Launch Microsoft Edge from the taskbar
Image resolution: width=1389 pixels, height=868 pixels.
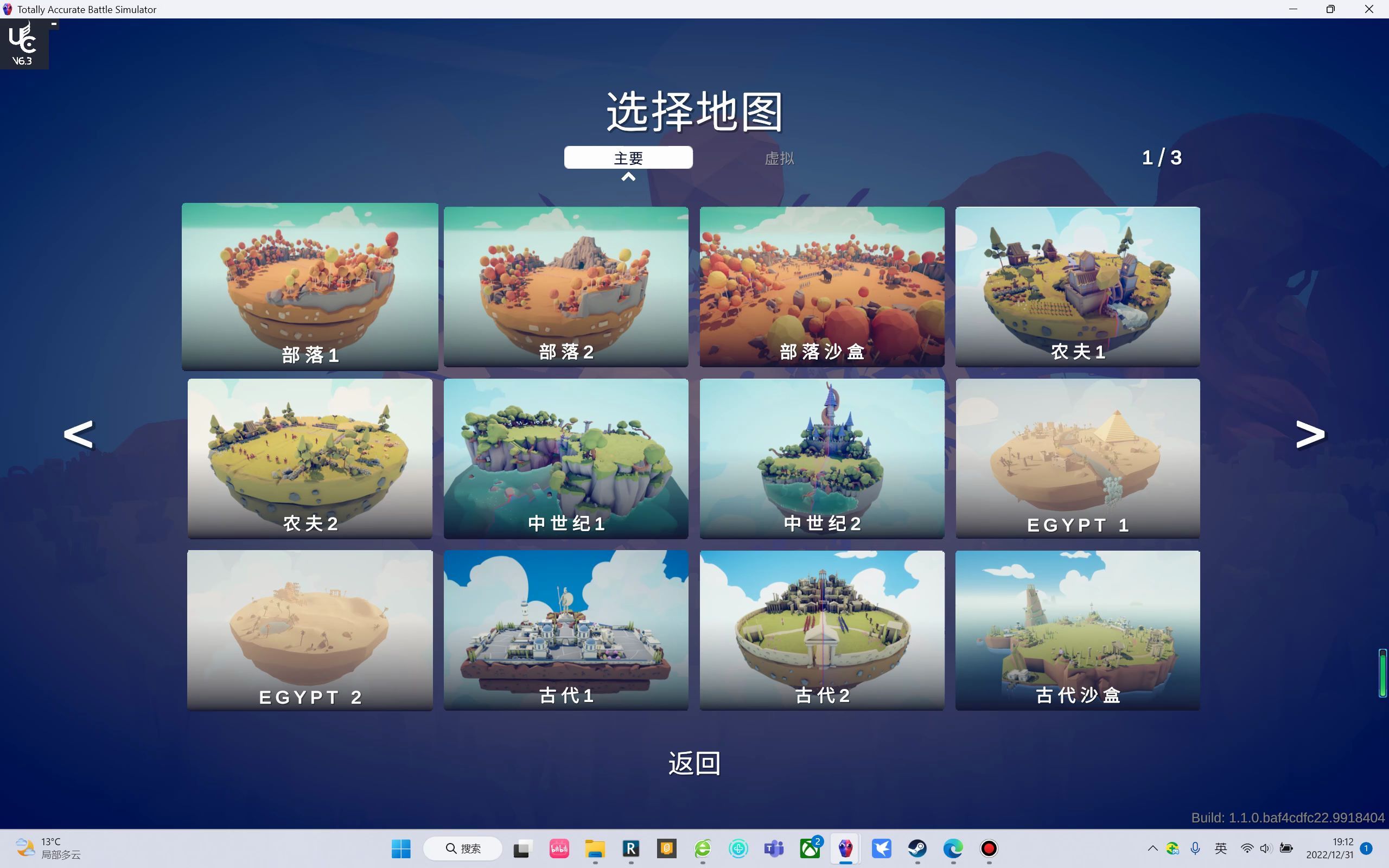[953, 848]
